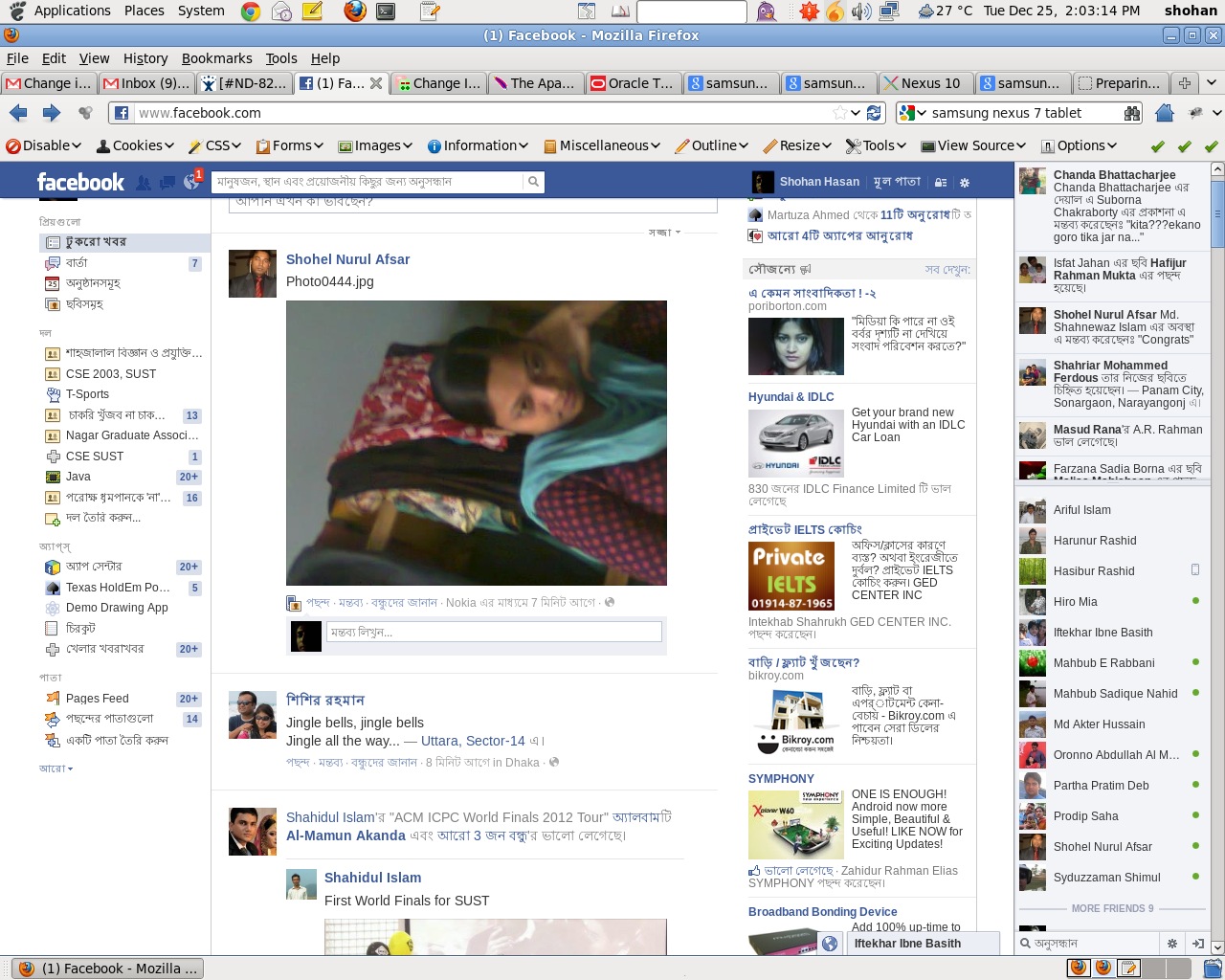
Task: Click the Uttara, Sector-14 location link
Action: 473,741
